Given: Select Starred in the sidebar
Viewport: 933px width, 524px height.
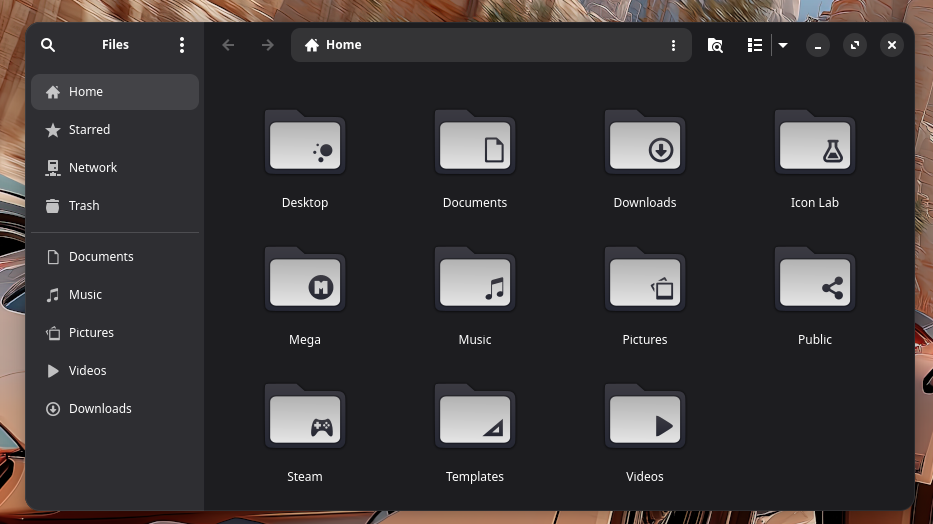Looking at the screenshot, I should 89,130.
